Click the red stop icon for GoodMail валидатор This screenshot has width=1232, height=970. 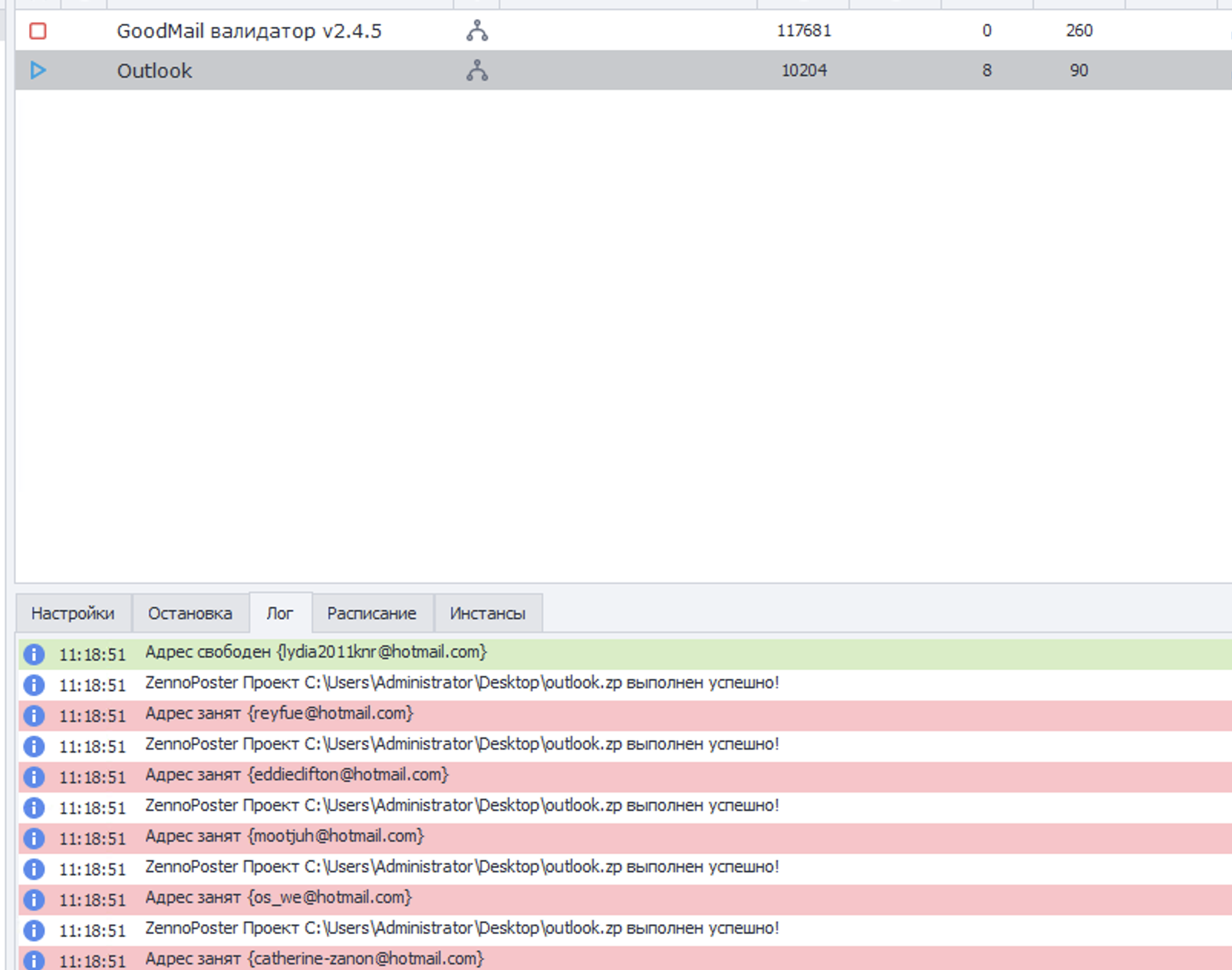click(x=38, y=31)
